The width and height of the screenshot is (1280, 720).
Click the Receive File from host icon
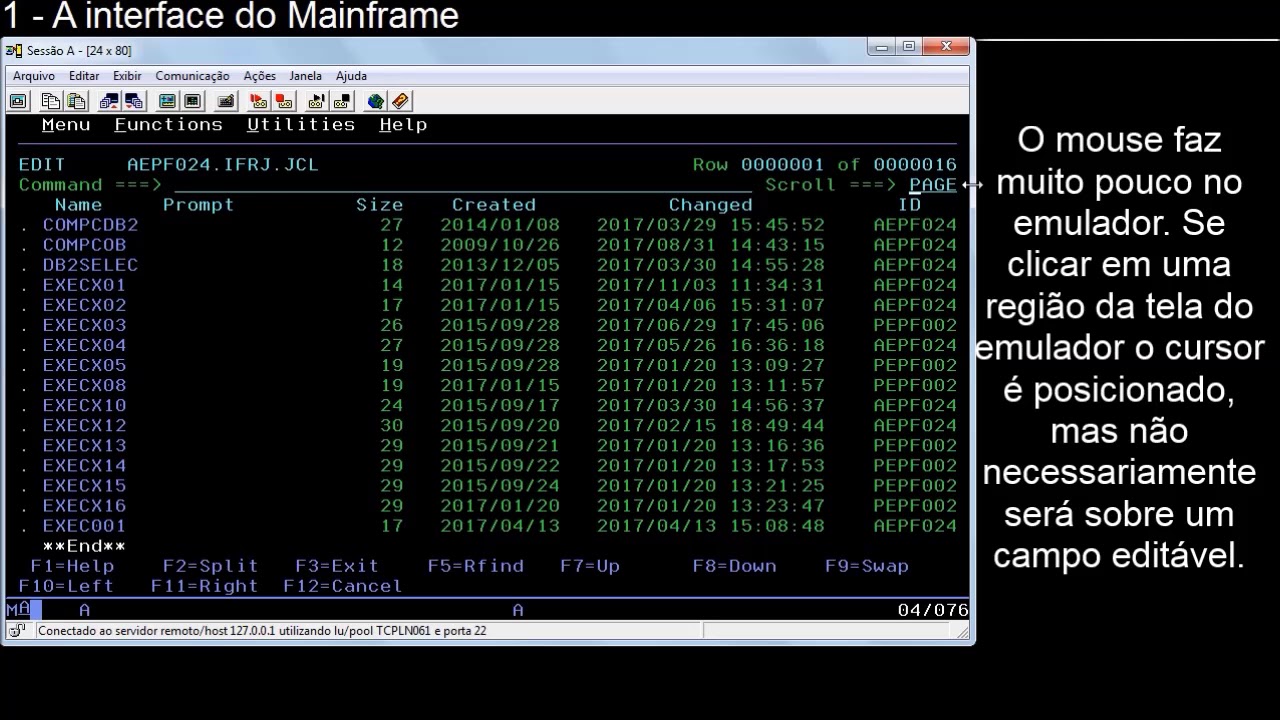click(x=134, y=101)
